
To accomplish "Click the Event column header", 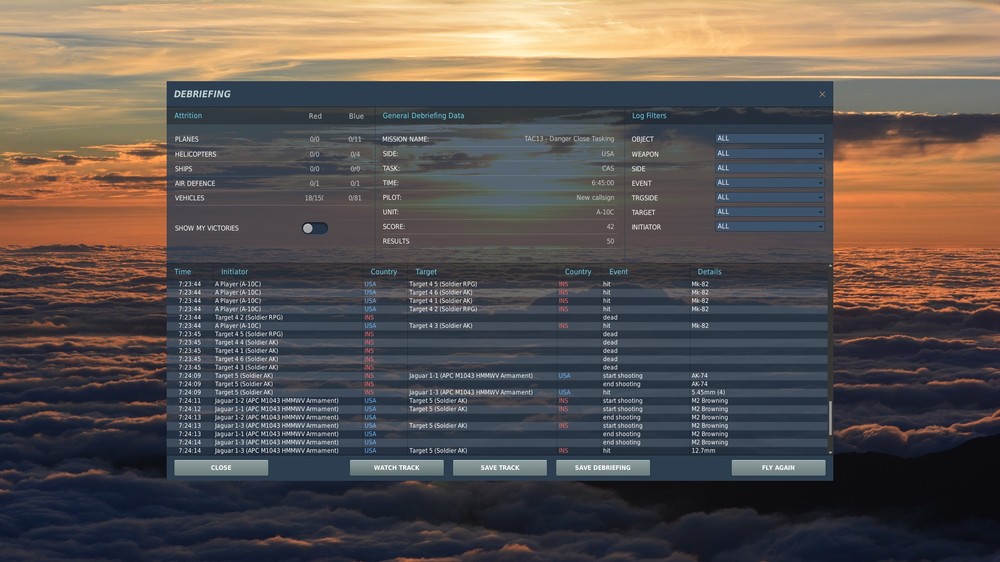I will pyautogui.click(x=618, y=272).
